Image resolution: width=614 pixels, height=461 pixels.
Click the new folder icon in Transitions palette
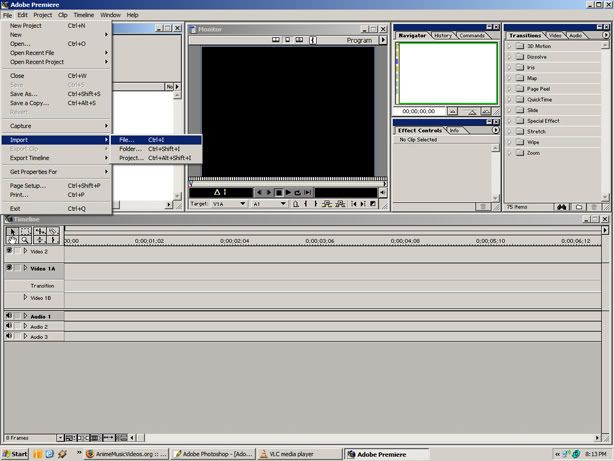point(579,207)
